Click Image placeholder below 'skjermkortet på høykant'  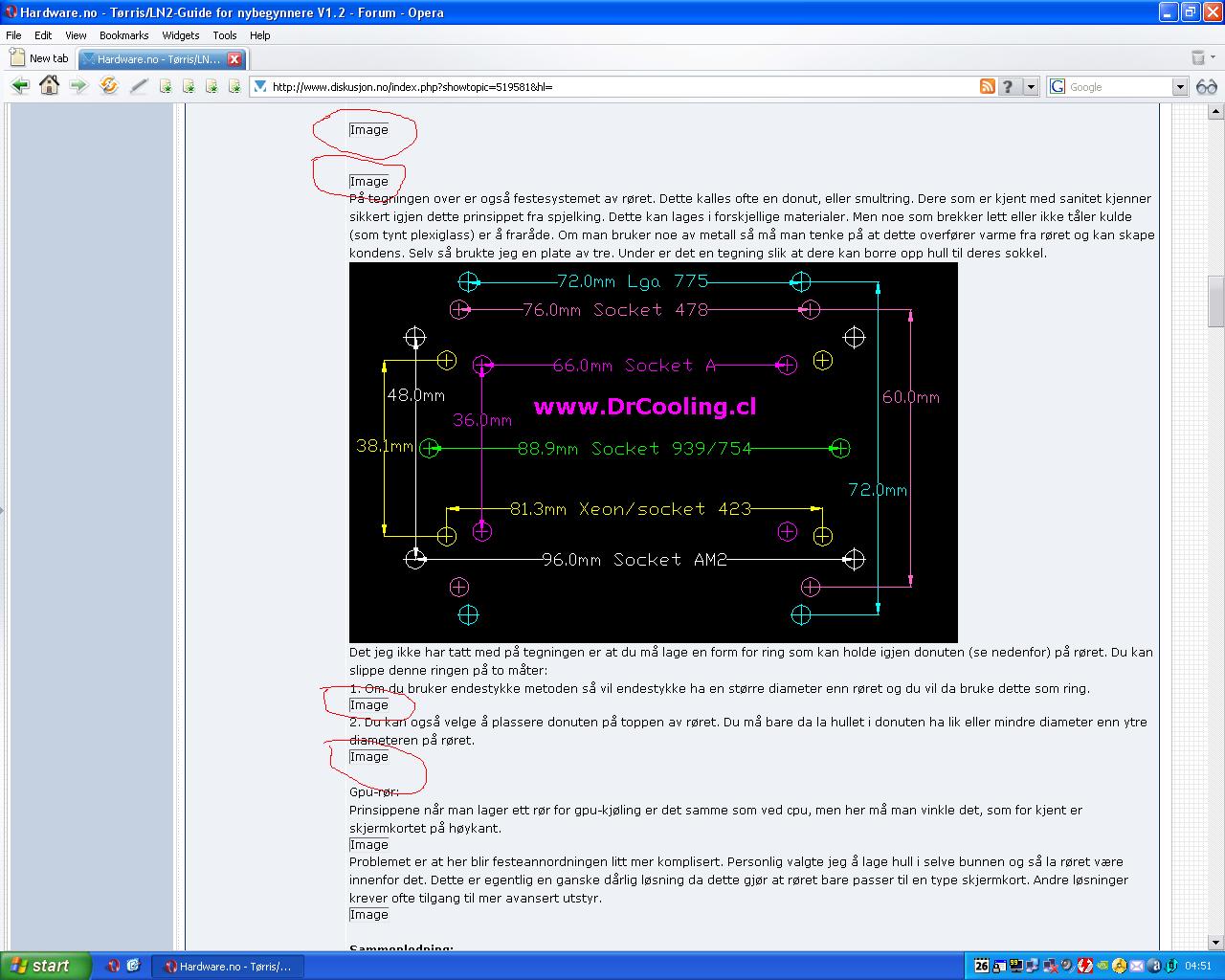coord(368,845)
